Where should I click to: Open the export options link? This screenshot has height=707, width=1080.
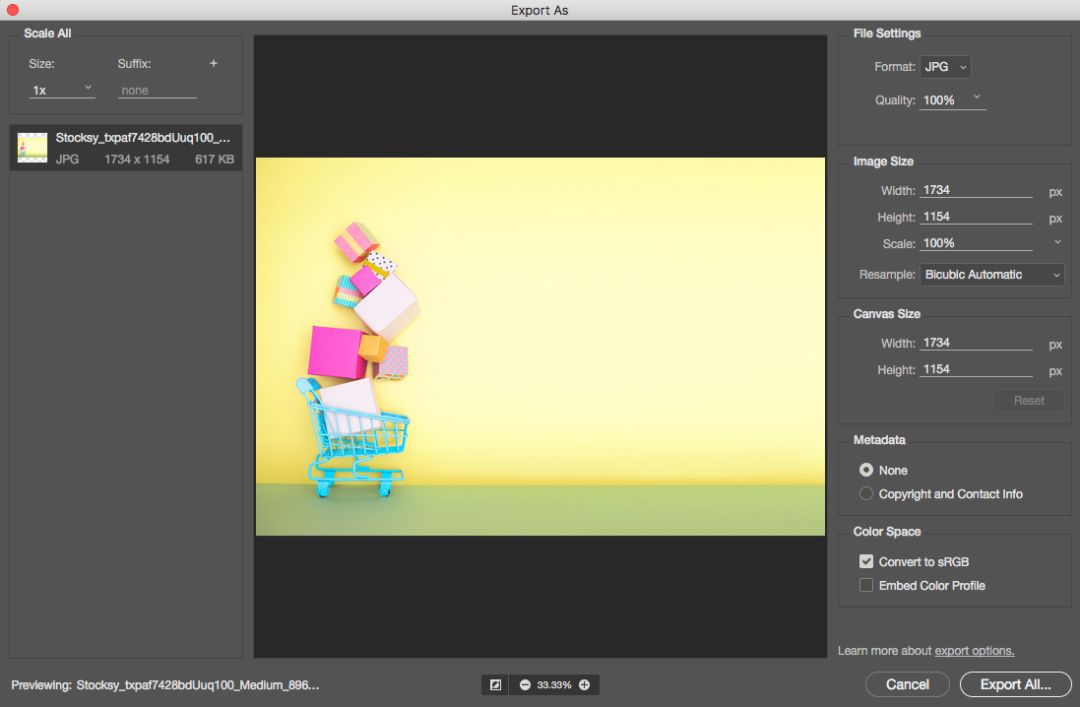974,650
